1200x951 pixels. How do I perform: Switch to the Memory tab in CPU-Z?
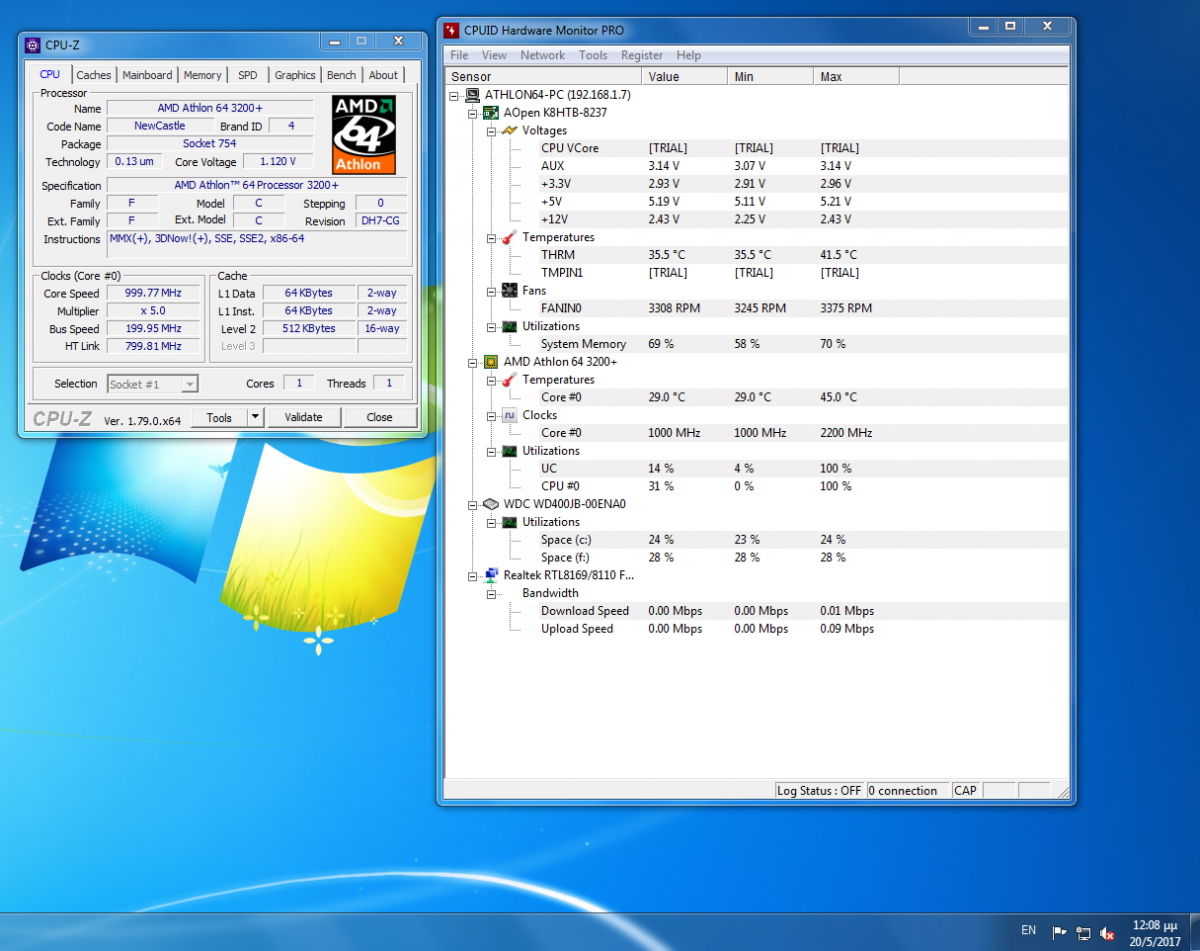pos(203,75)
